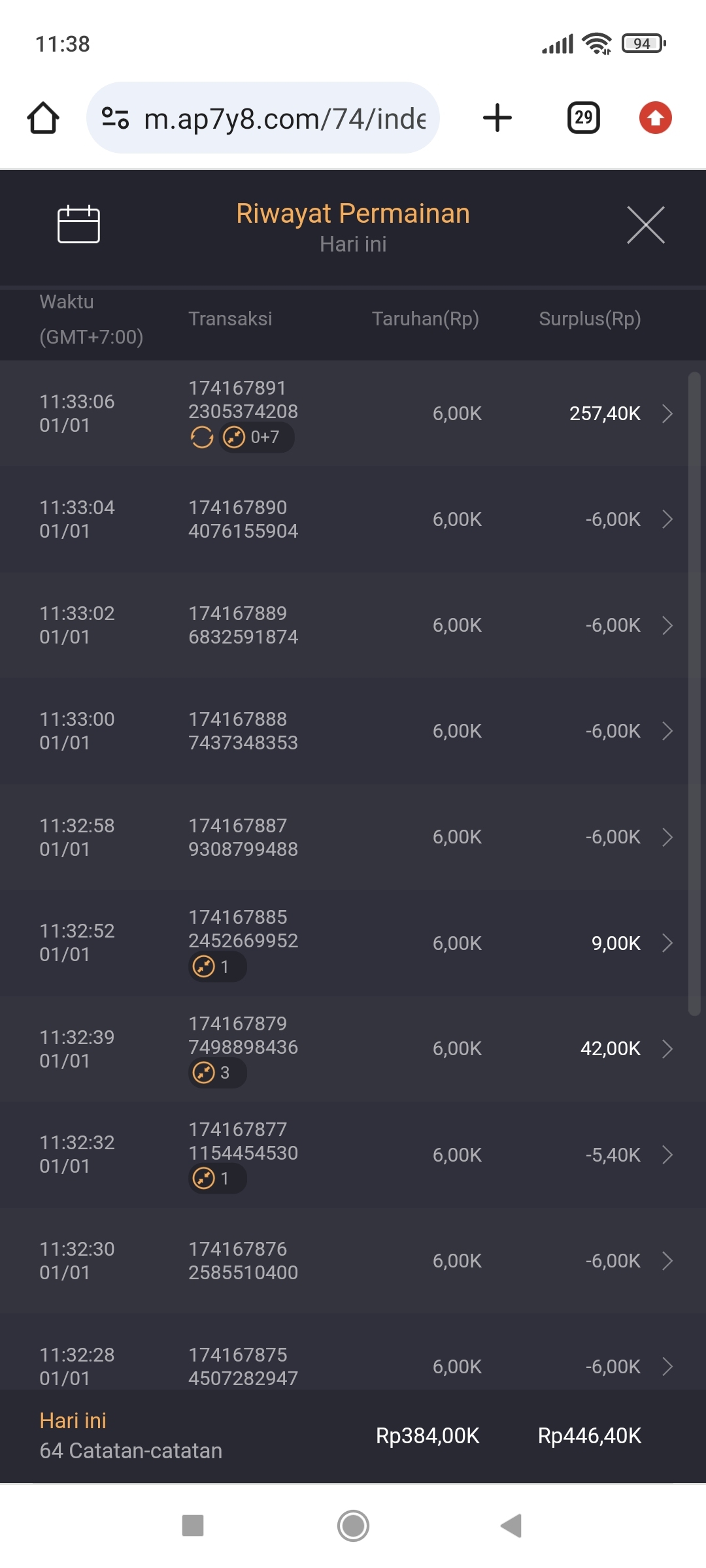This screenshot has height=1568, width=706.
Task: Open transaction row at 11:33:04
Action: click(x=353, y=519)
